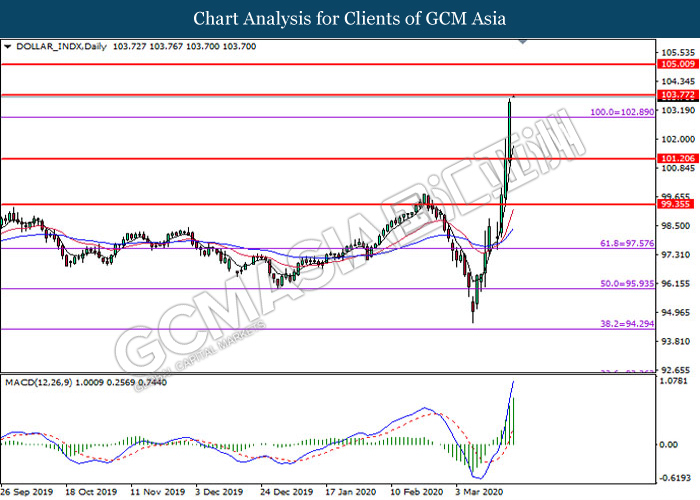The width and height of the screenshot is (700, 500).
Task: Click the 97.310 price scale value
Action: [x=675, y=254]
